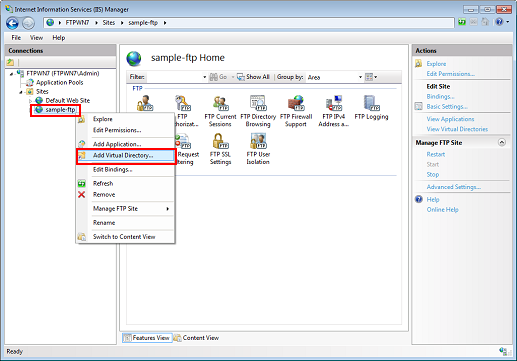Open the Group by Area dropdown

(335, 77)
